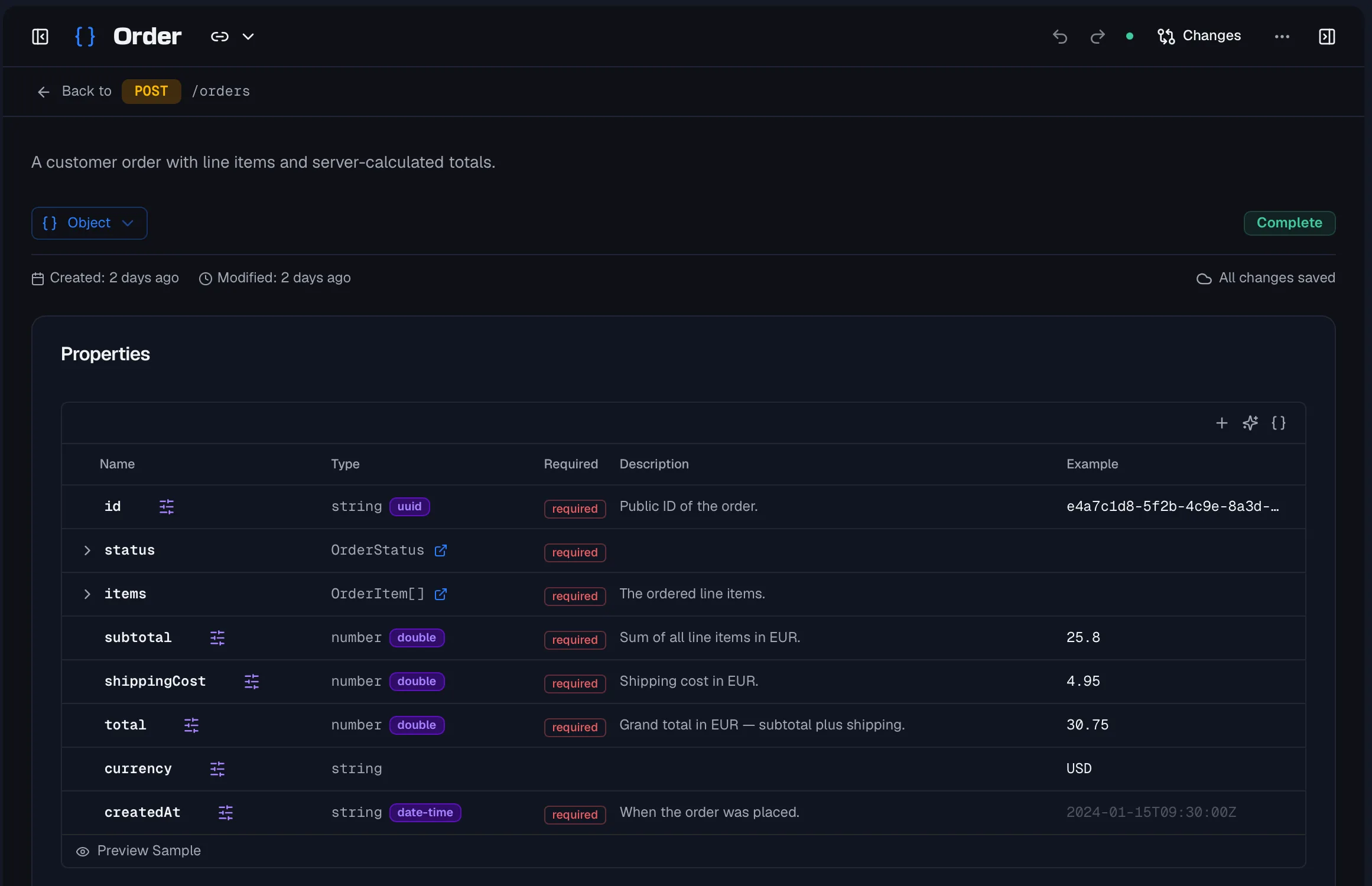The image size is (1372, 886).
Task: Open the Changes panel
Action: (x=1199, y=36)
